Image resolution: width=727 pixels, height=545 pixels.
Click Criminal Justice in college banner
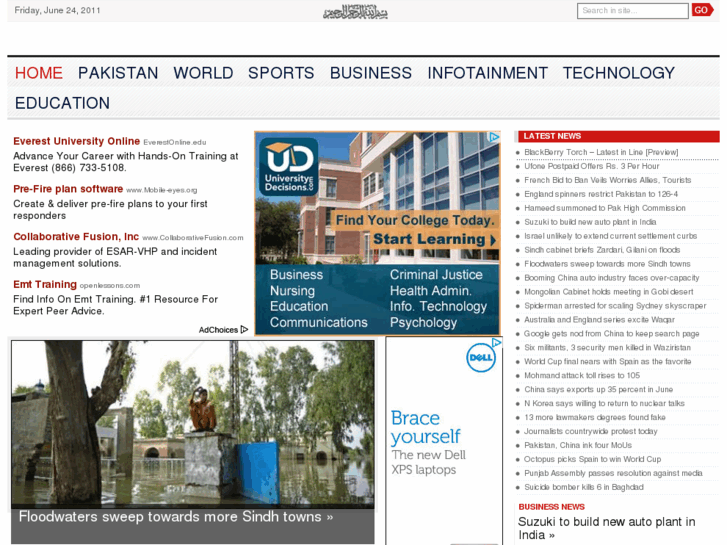[x=436, y=275]
